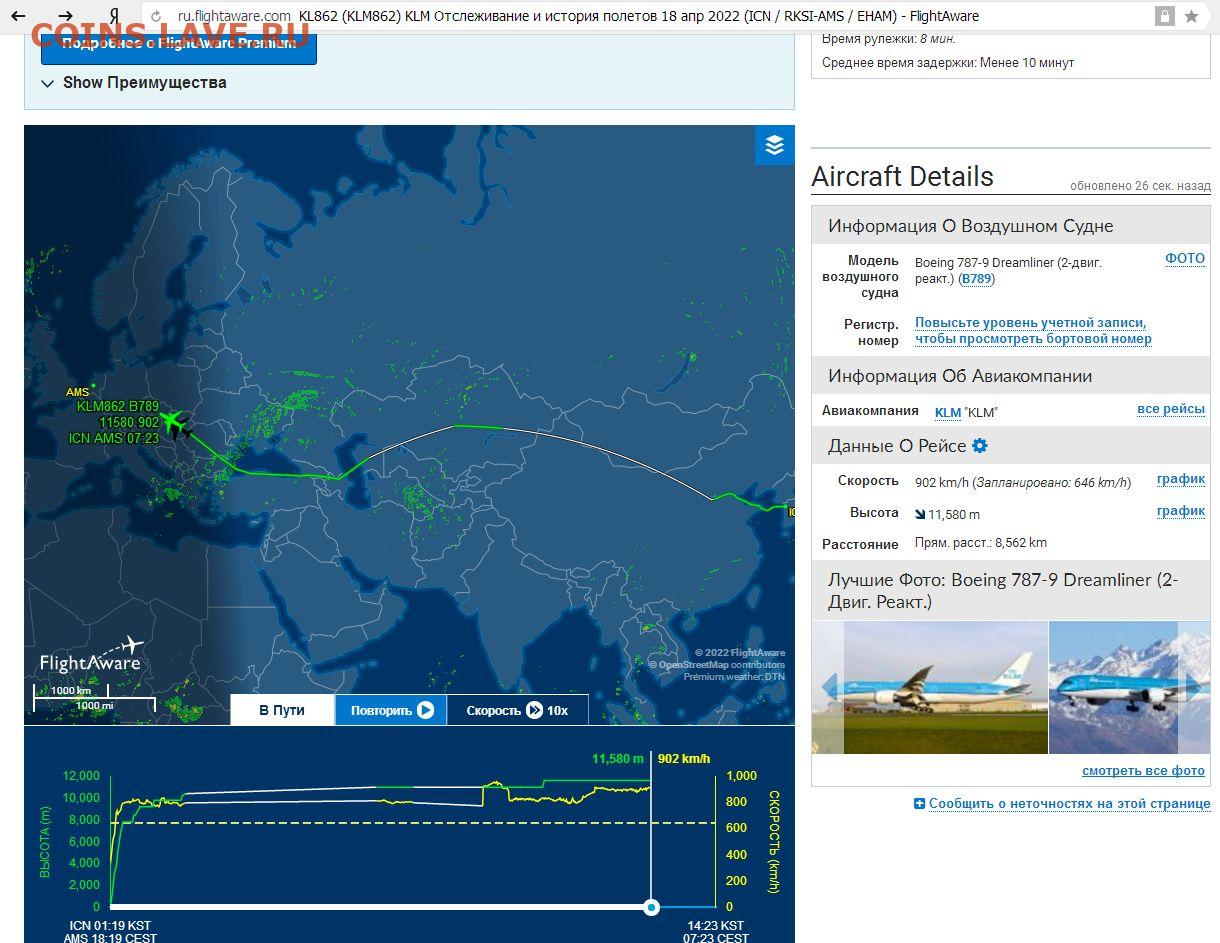Click the ICN AMS 07:23 map label

[114, 438]
